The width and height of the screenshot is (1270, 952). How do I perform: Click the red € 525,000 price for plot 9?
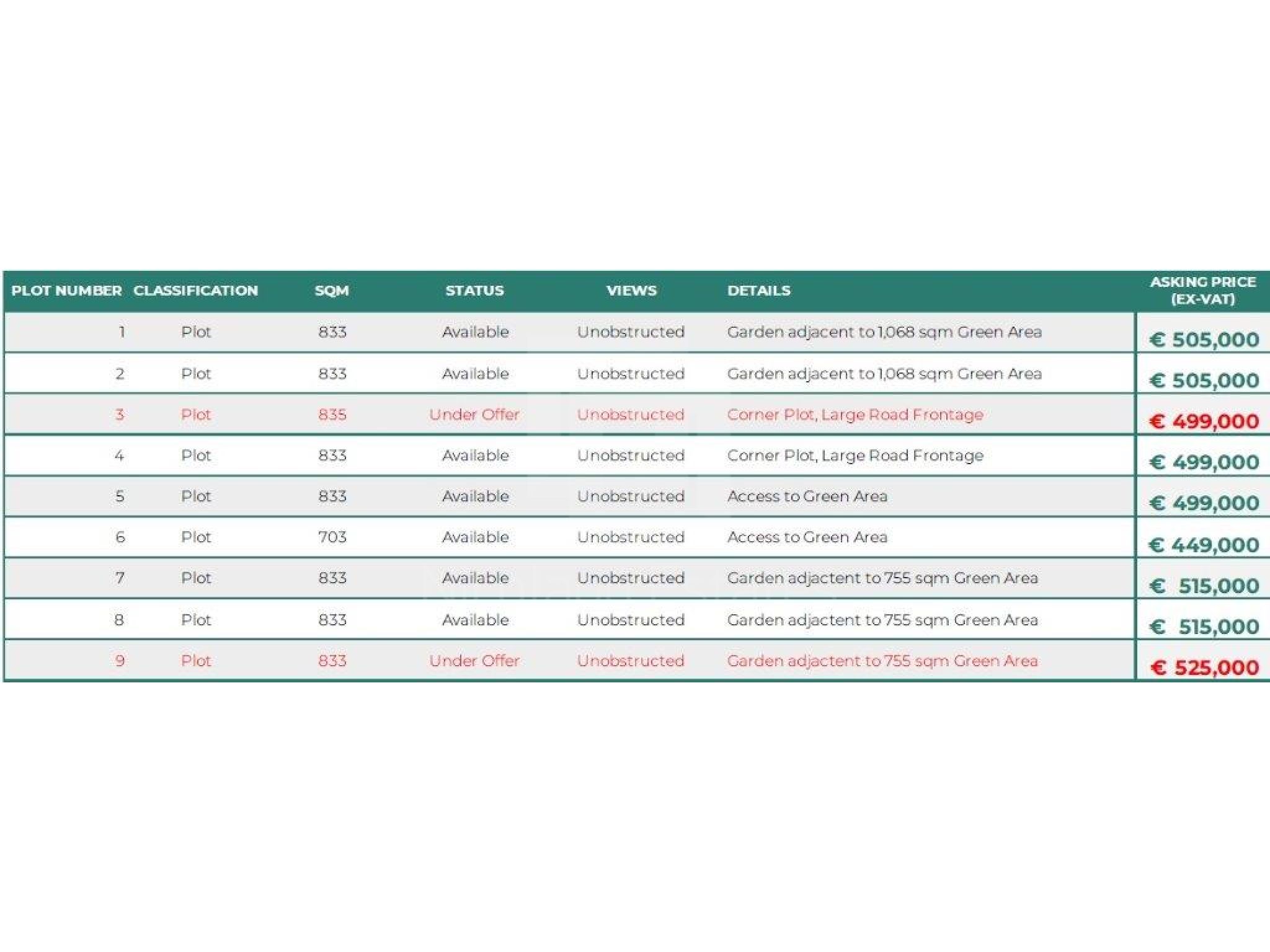1204,668
